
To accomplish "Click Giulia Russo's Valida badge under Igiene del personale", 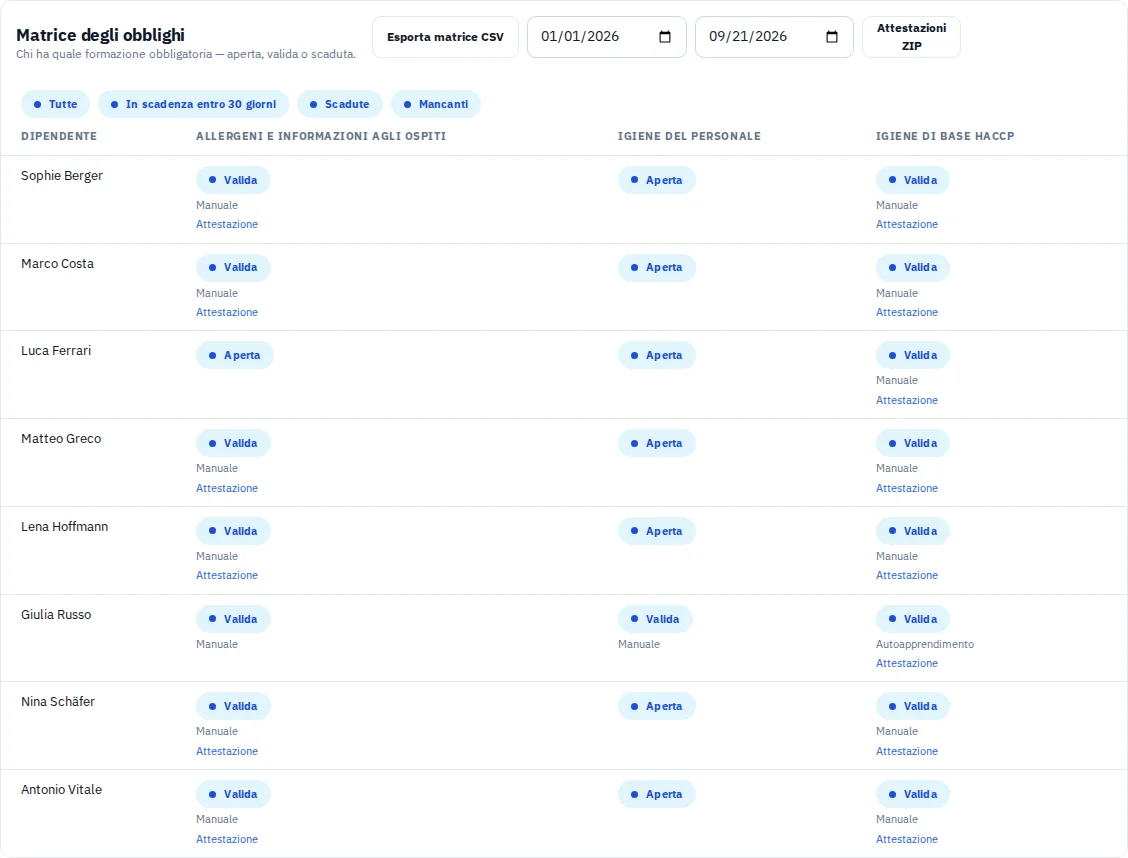I will click(655, 619).
